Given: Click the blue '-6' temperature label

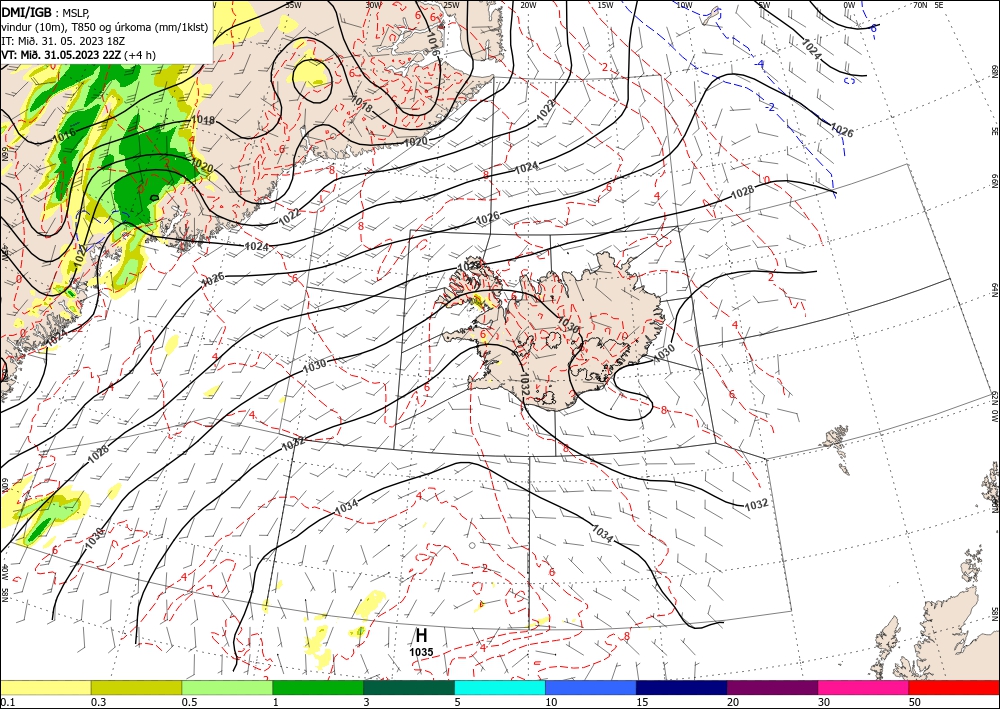Looking at the screenshot, I should [x=872, y=28].
